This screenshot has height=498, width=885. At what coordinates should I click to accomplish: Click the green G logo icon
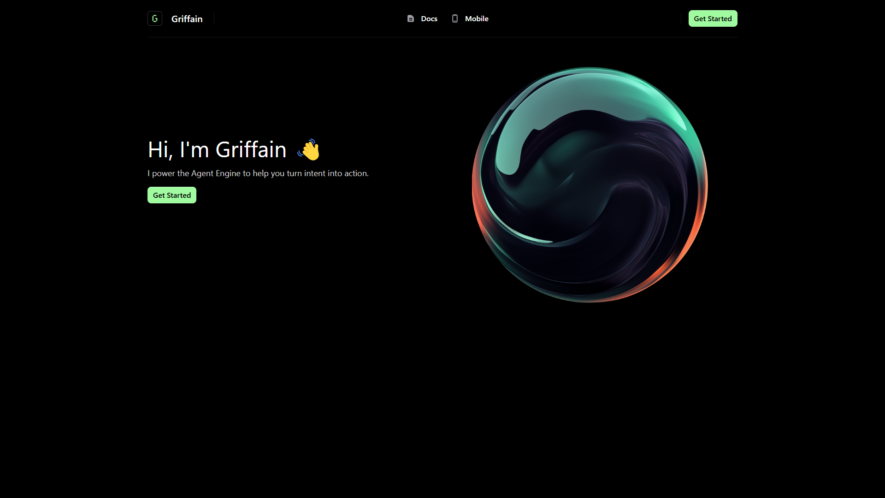point(155,19)
